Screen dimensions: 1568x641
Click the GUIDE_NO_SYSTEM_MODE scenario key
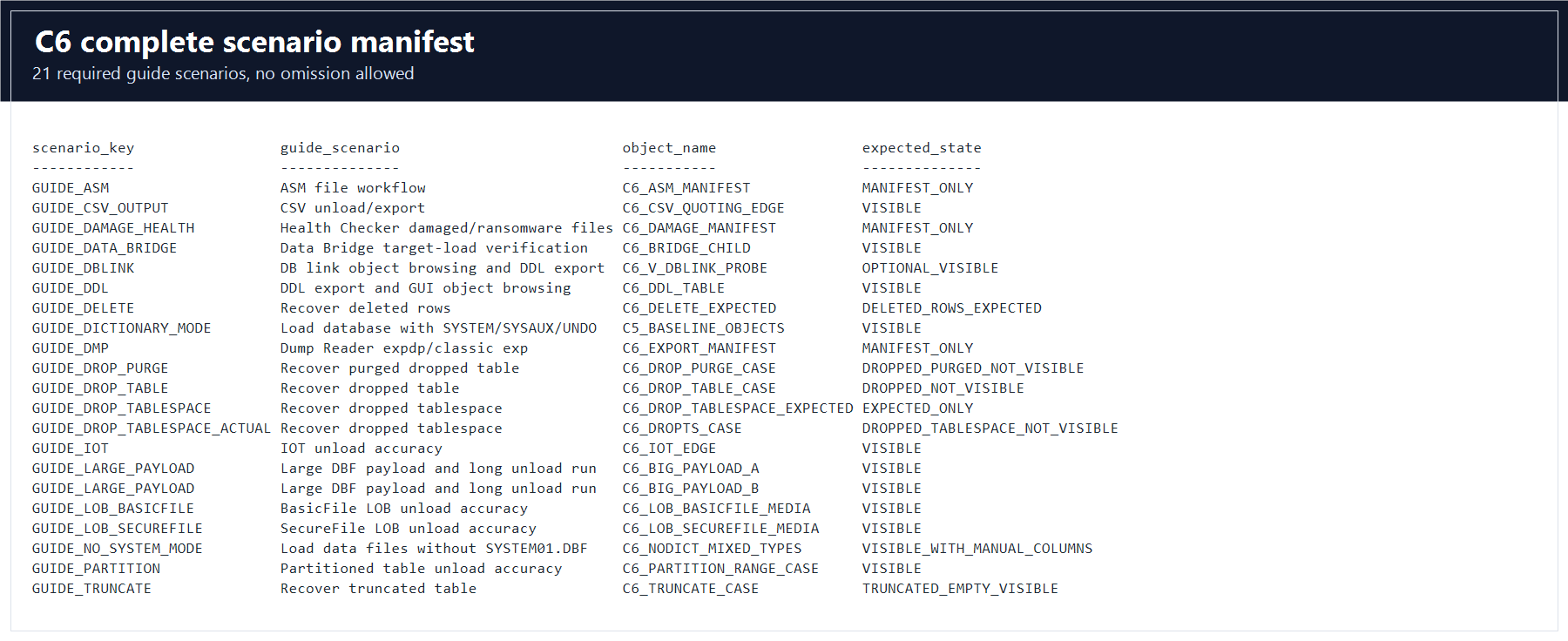point(118,549)
